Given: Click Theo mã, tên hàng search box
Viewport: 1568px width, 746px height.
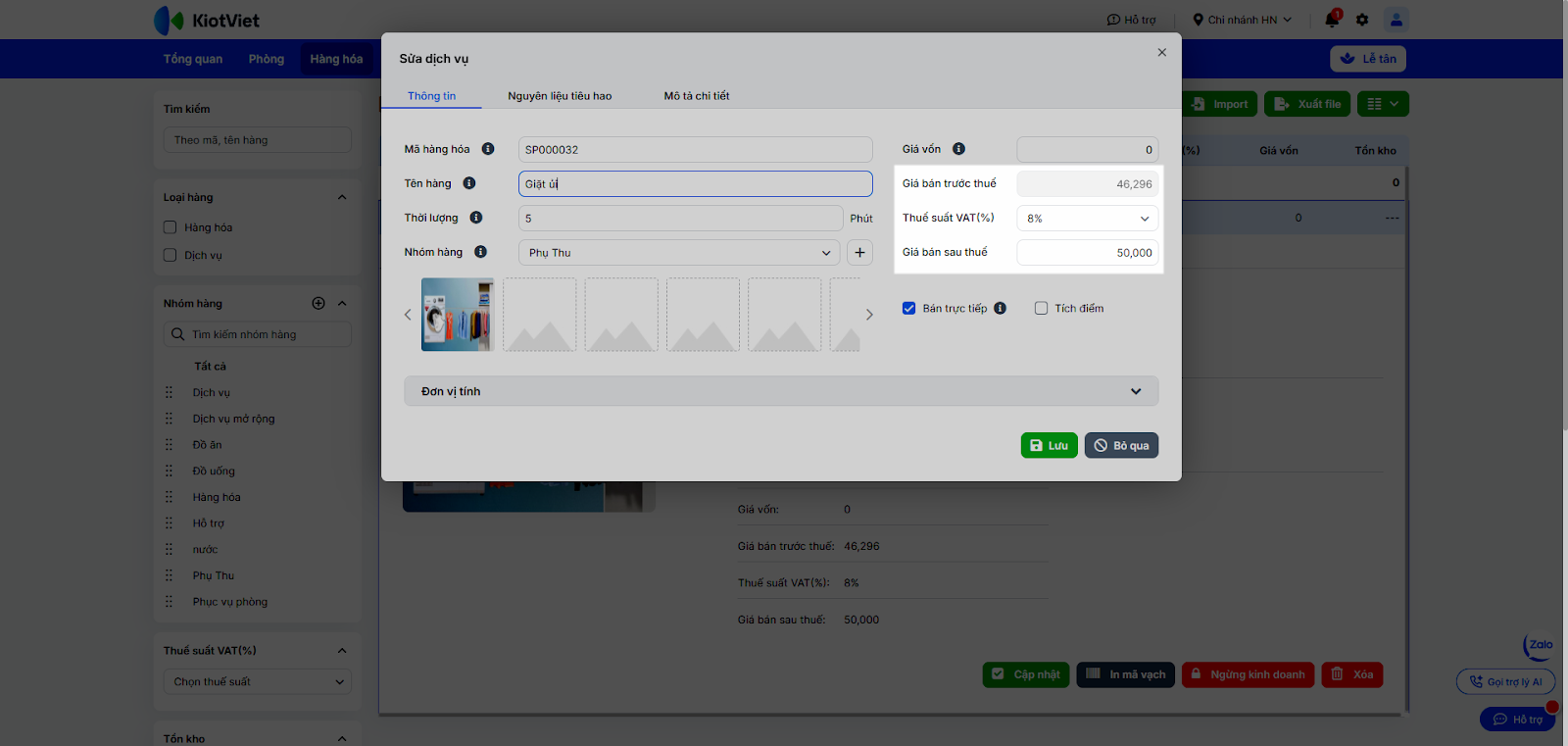Looking at the screenshot, I should click(x=258, y=140).
